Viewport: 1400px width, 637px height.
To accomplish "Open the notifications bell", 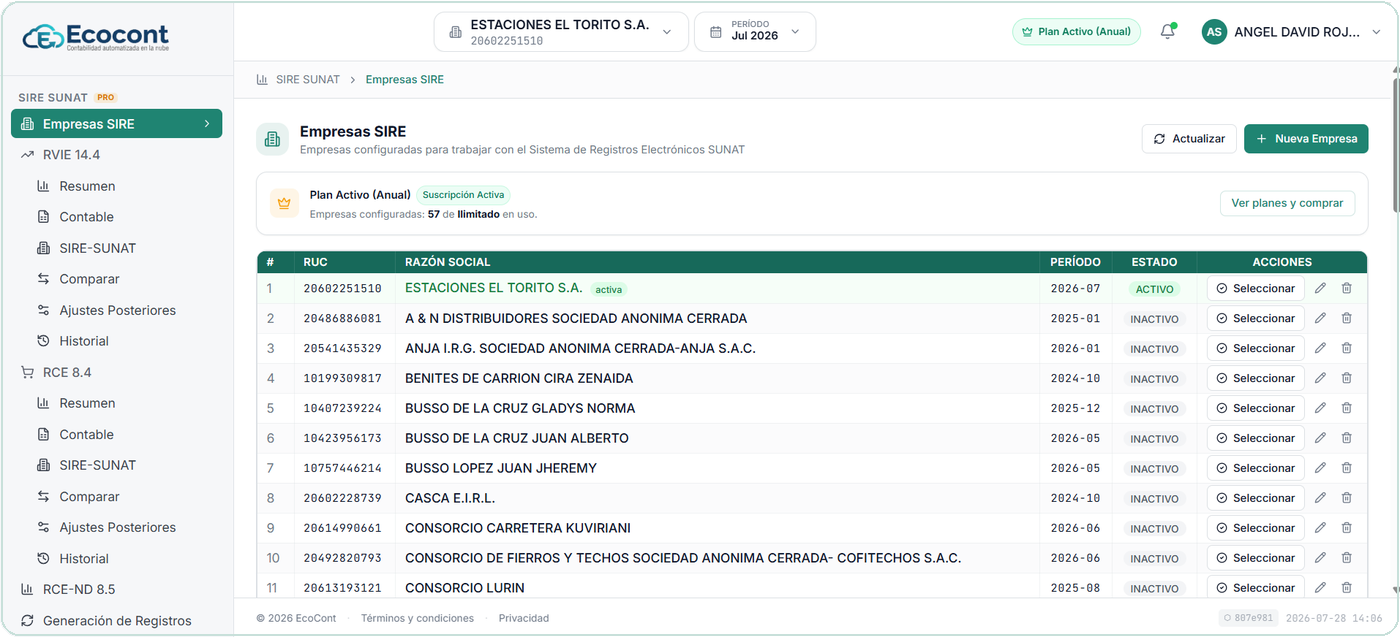I will 1167,32.
